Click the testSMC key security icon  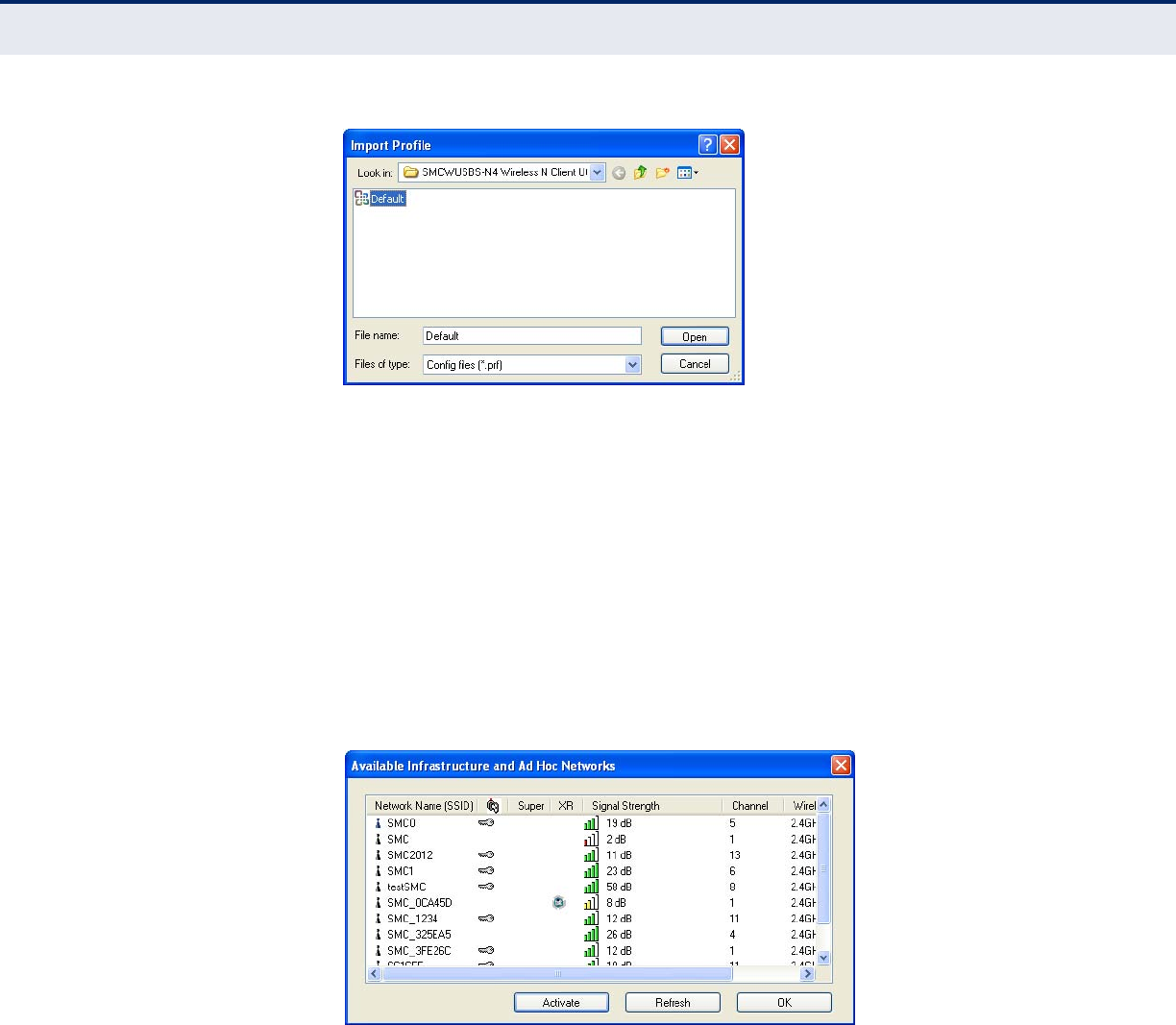486,887
